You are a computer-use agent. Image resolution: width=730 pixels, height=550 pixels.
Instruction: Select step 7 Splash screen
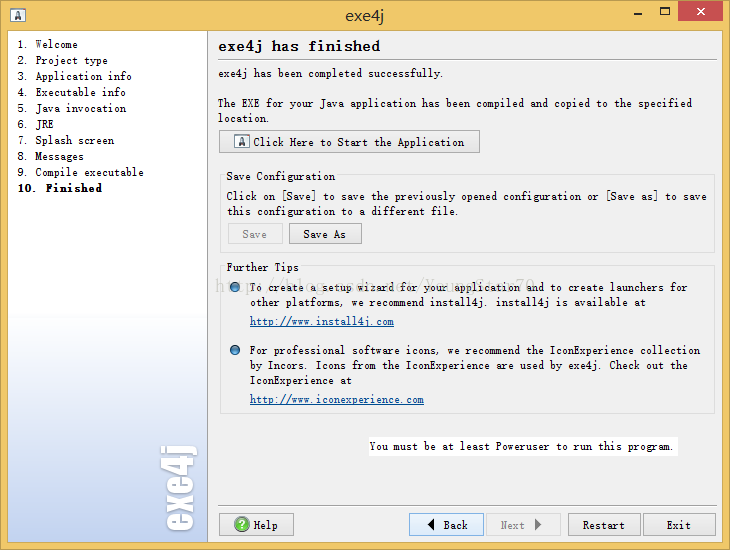pyautogui.click(x=66, y=140)
